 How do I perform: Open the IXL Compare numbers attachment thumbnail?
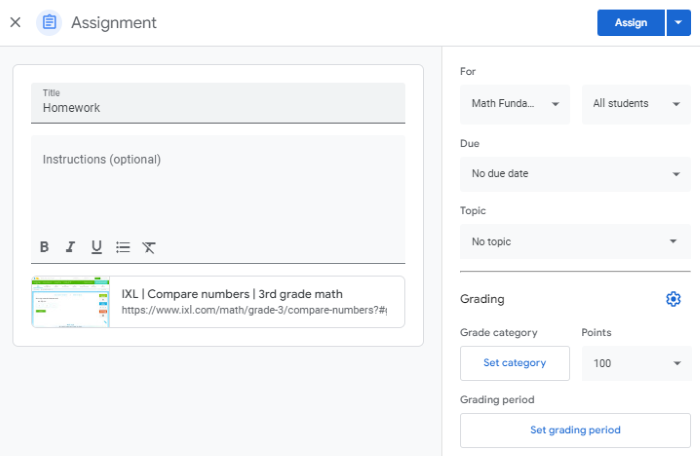click(70, 302)
